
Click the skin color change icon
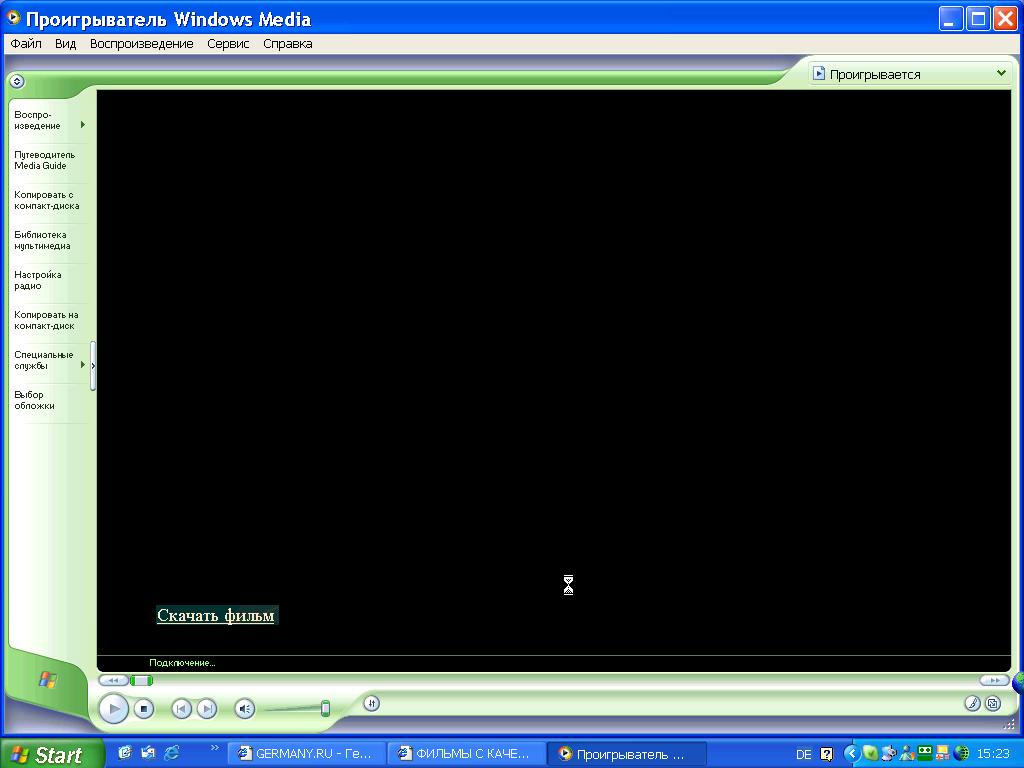(x=972, y=703)
